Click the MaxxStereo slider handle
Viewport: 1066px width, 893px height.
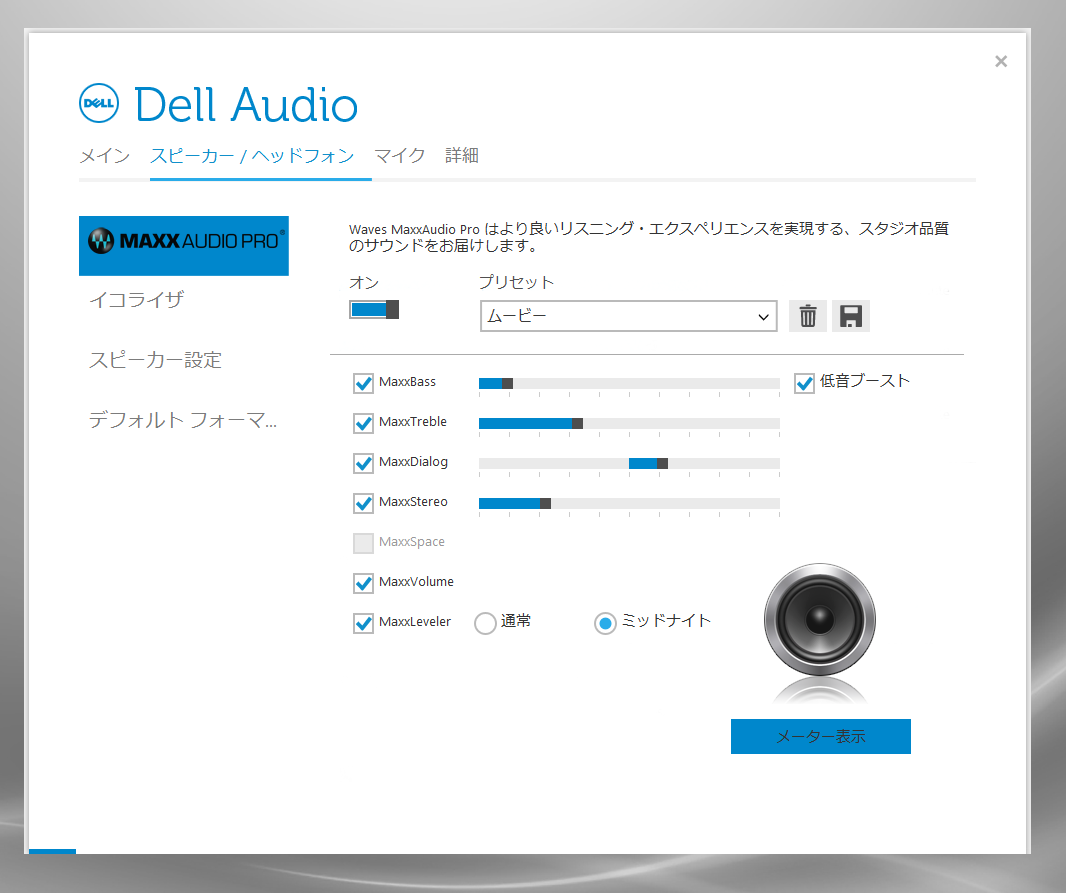coord(545,504)
